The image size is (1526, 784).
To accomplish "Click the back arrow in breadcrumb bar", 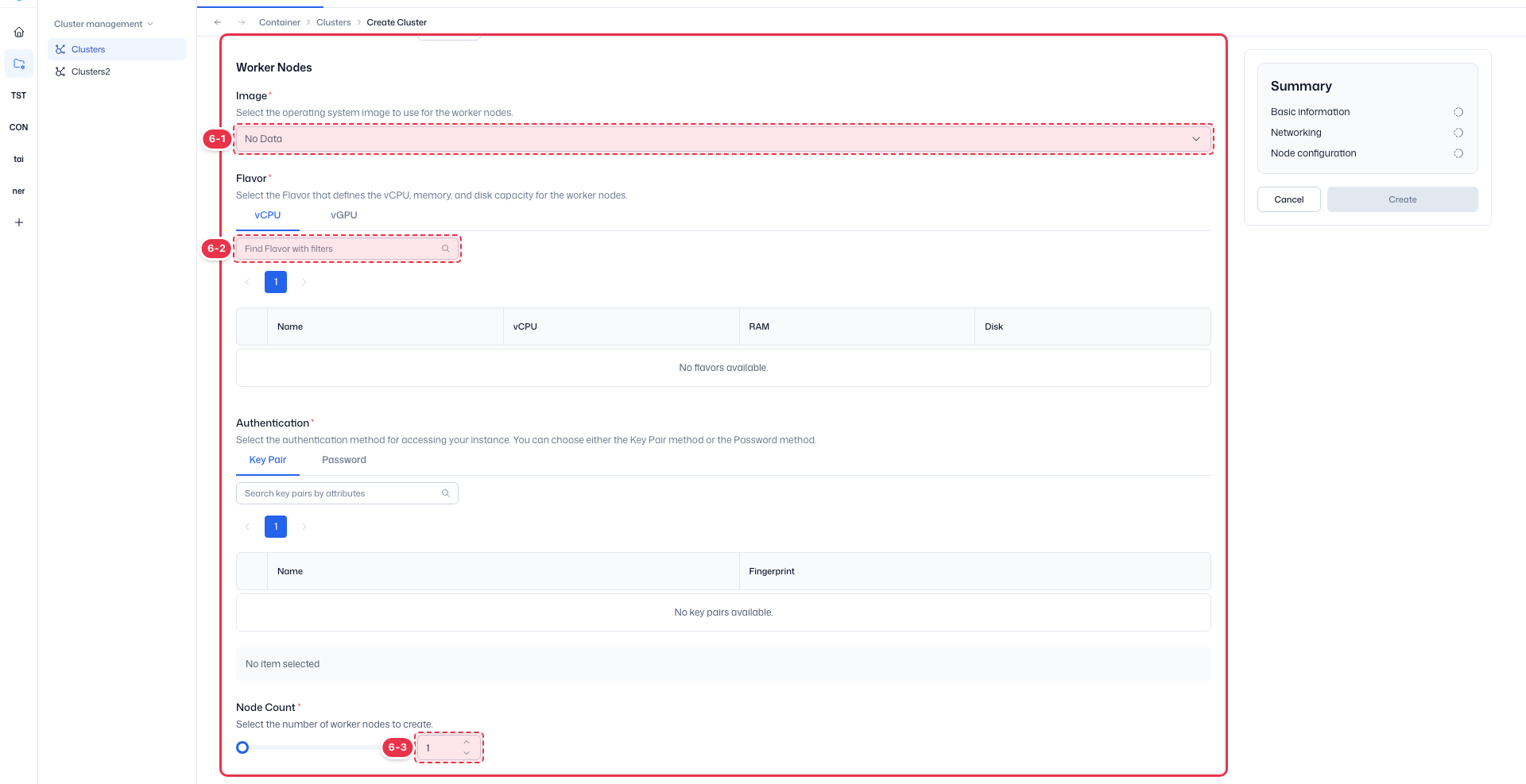I will click(x=218, y=22).
